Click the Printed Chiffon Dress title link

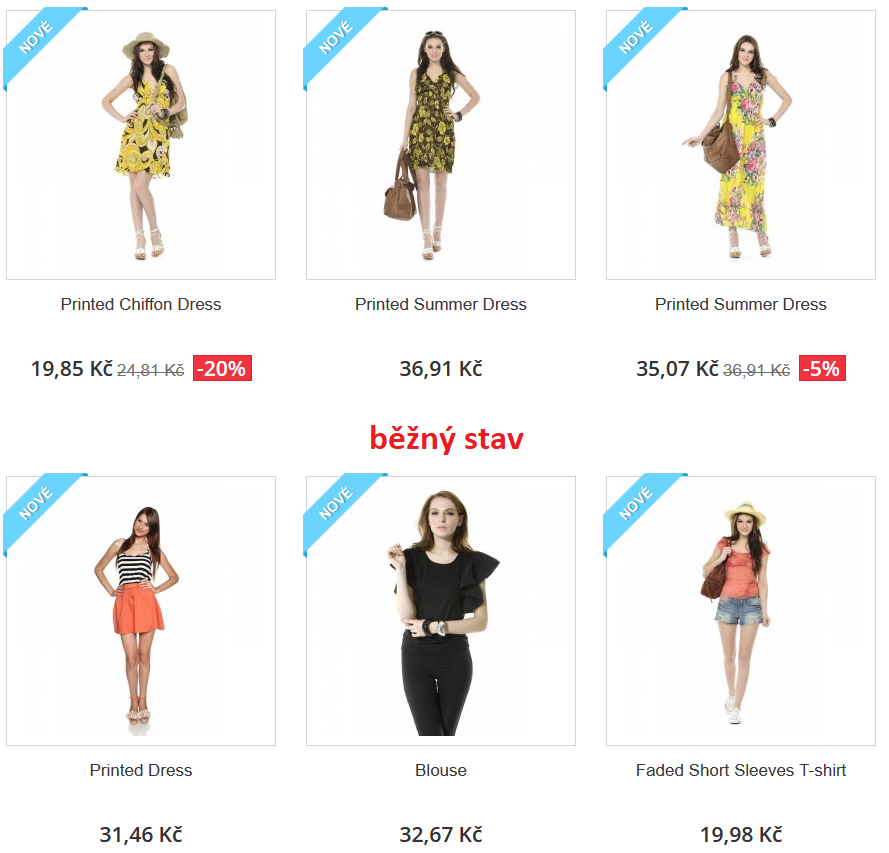coord(141,304)
